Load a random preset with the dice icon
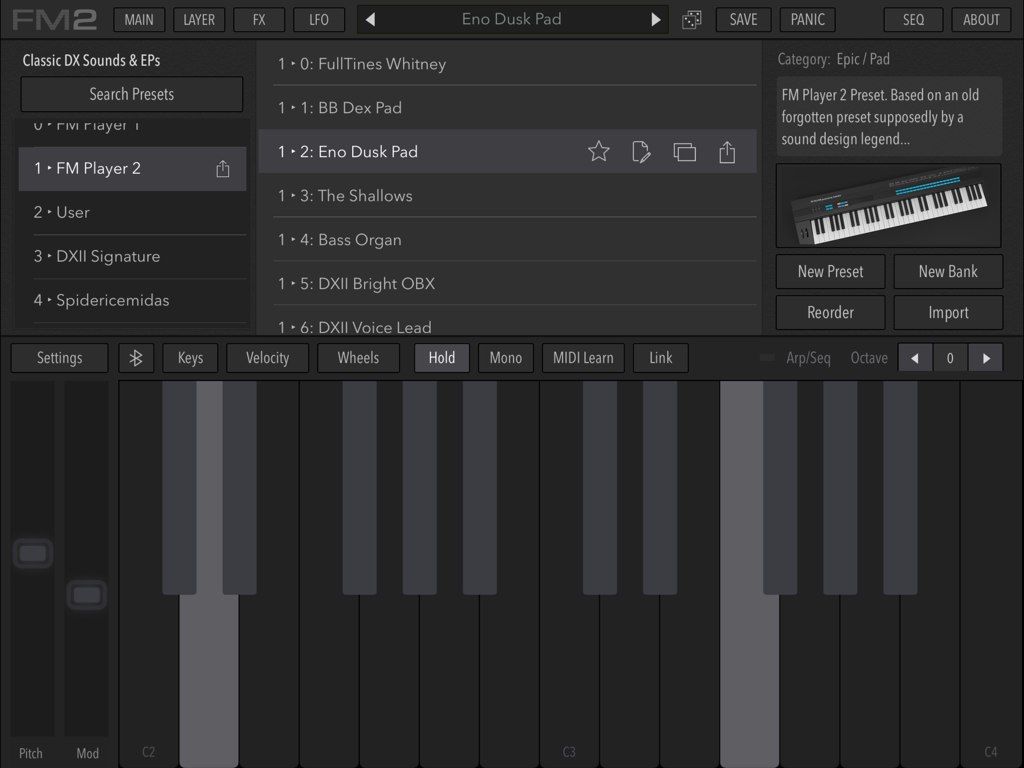 (692, 19)
